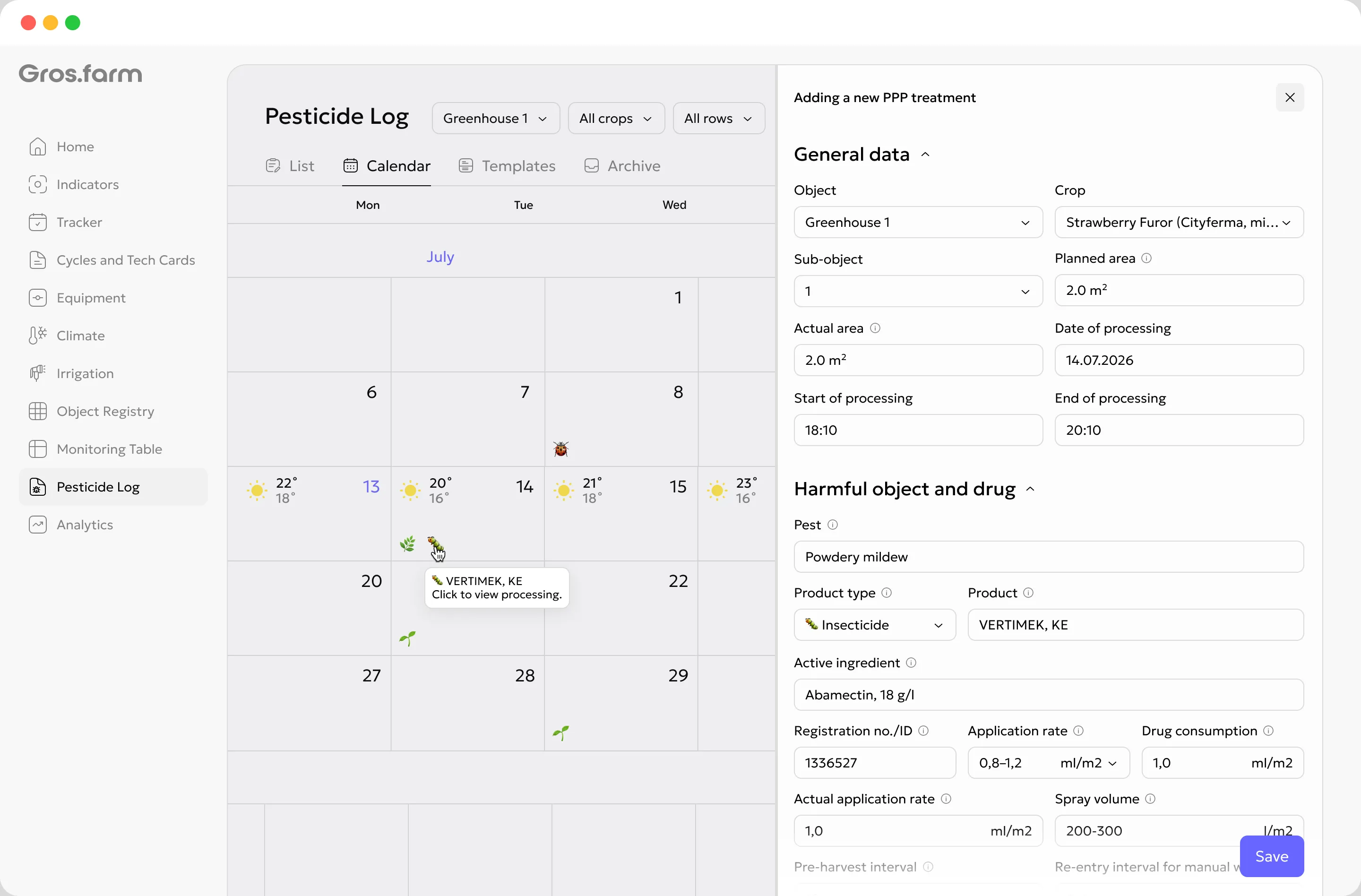Open the Monitoring Table

(x=95, y=449)
